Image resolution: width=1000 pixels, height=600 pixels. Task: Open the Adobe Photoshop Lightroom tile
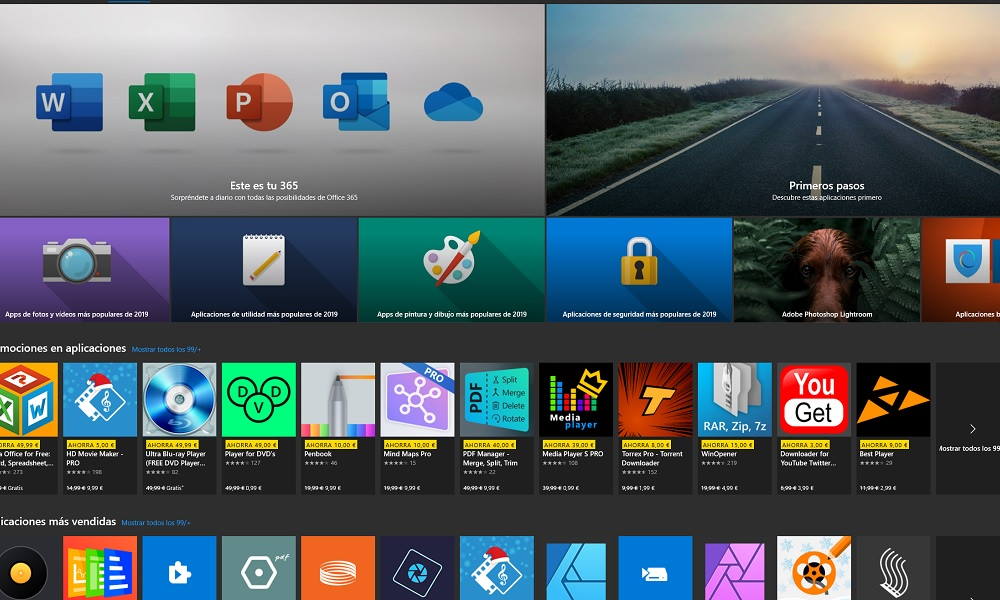point(826,269)
